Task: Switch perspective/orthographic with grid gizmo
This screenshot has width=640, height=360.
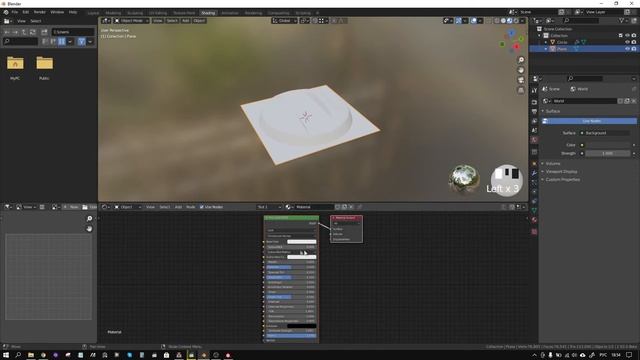Action: pos(521,90)
